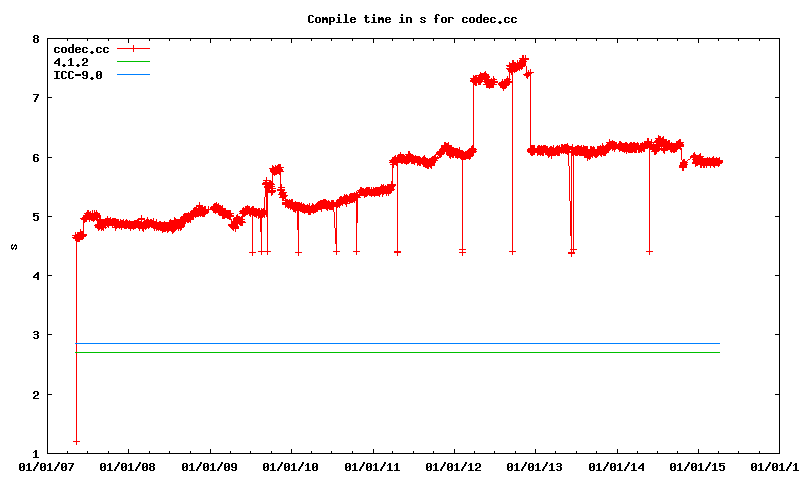Select the ICC-9.0 legend entry text
The height and width of the screenshot is (480, 800).
[x=77, y=75]
